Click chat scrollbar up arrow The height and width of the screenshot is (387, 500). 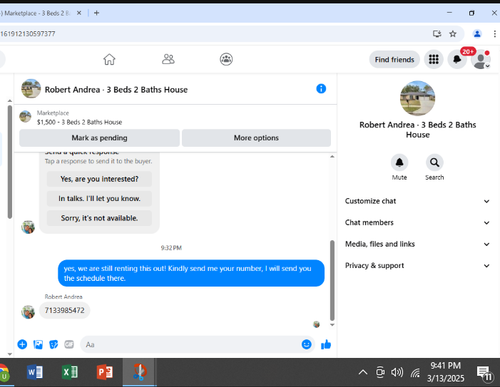(x=332, y=156)
